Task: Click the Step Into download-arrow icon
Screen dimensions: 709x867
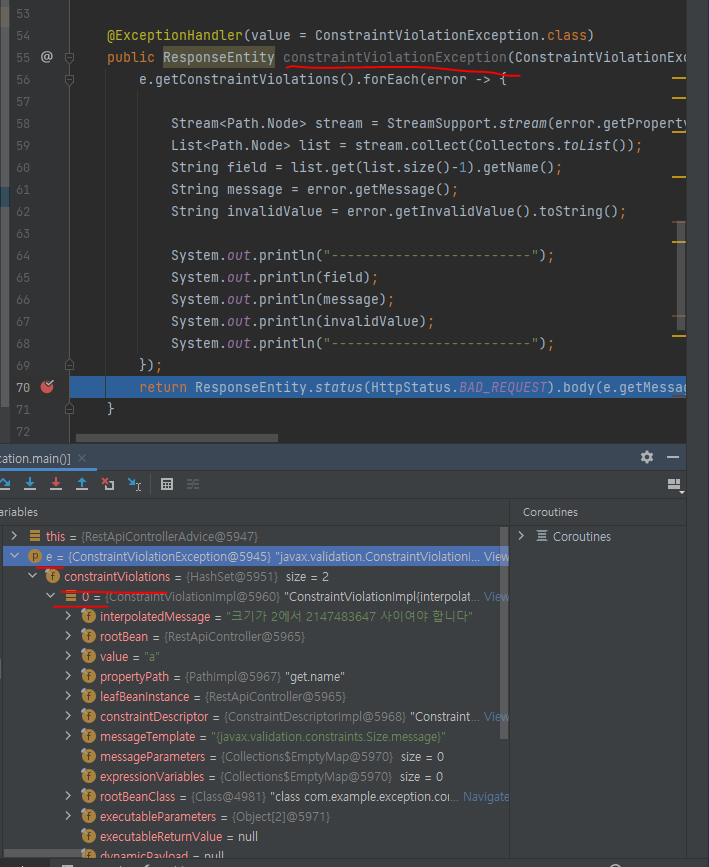Action: point(30,484)
